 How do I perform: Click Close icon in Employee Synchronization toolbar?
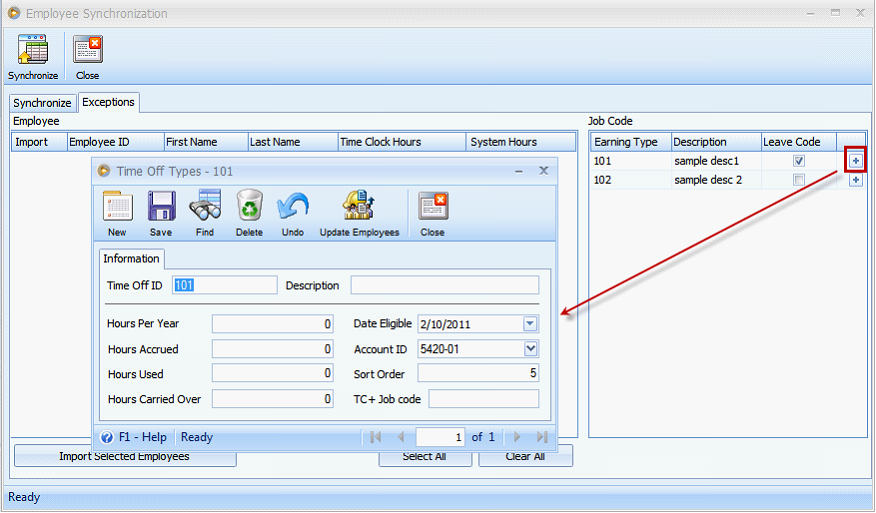tap(88, 50)
